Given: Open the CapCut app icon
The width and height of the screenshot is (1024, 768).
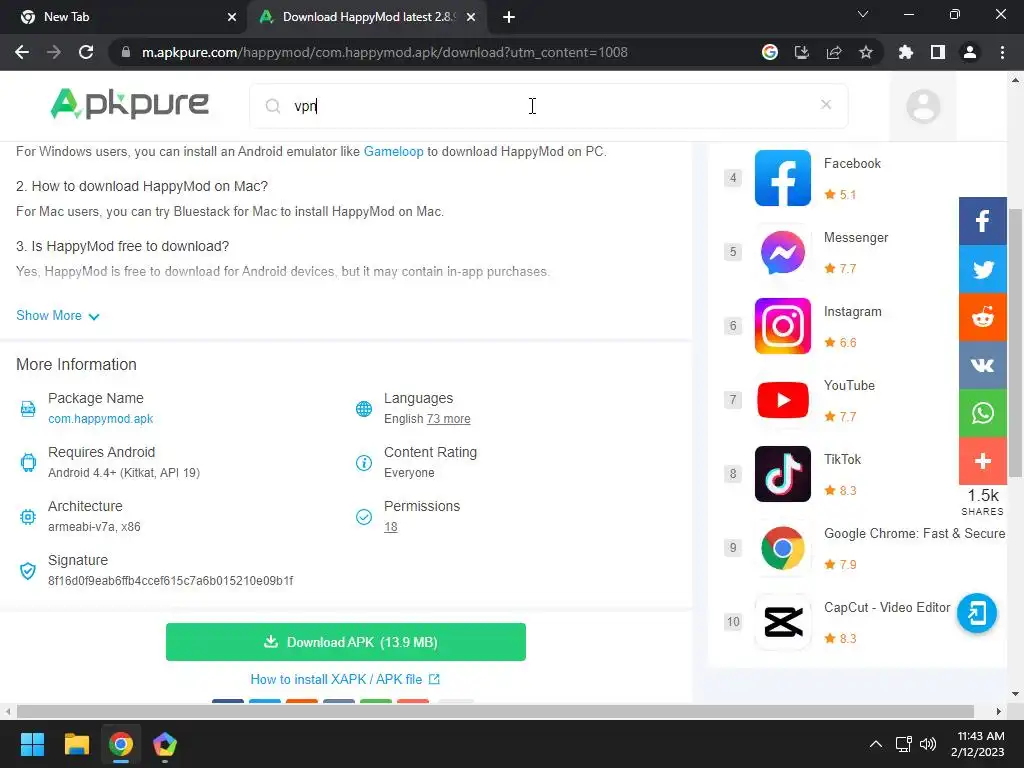Looking at the screenshot, I should click(x=782, y=622).
